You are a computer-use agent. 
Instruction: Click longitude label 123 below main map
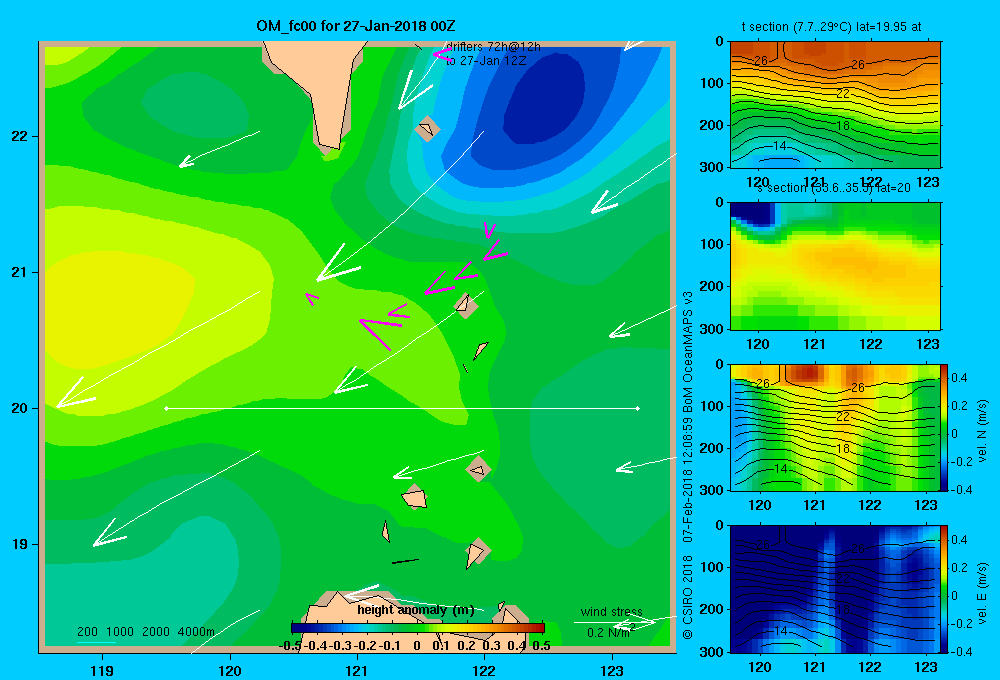click(612, 670)
